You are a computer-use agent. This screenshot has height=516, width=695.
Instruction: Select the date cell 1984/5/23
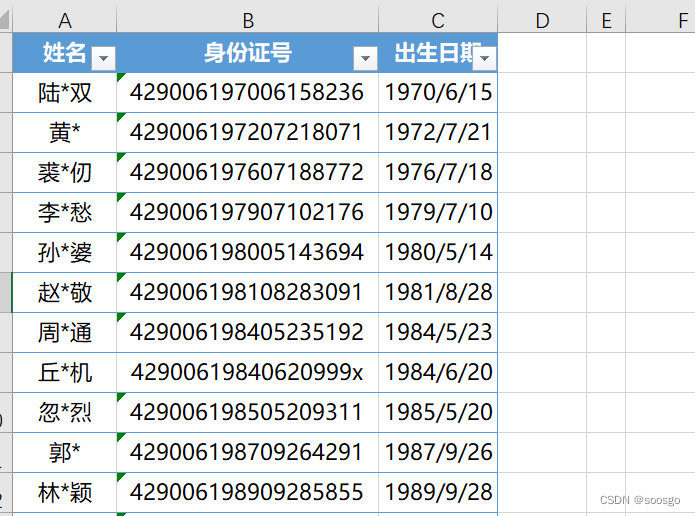[438, 332]
